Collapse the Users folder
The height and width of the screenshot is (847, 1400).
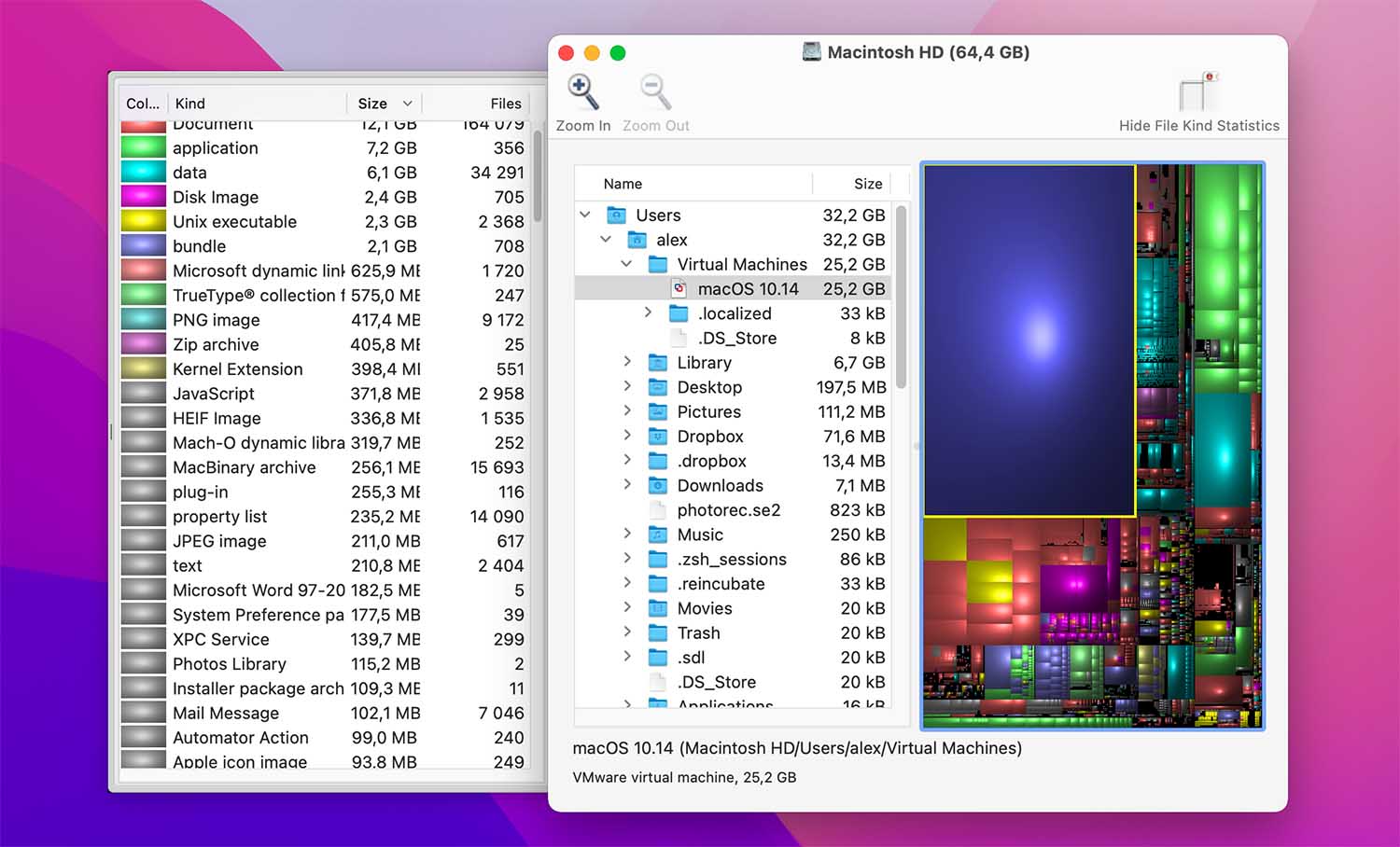click(585, 215)
